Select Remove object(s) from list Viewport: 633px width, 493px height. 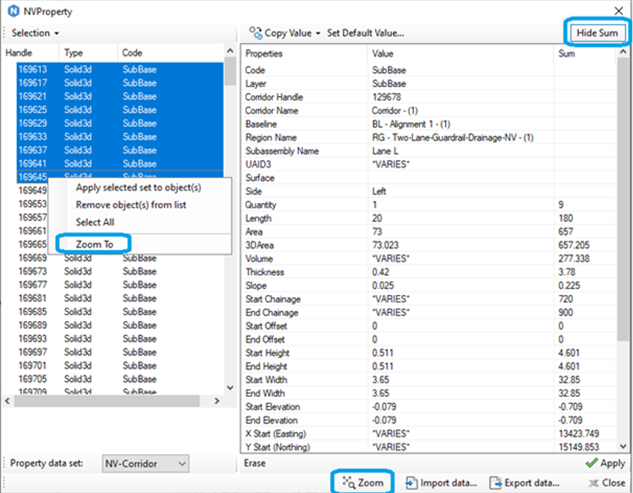pos(131,205)
